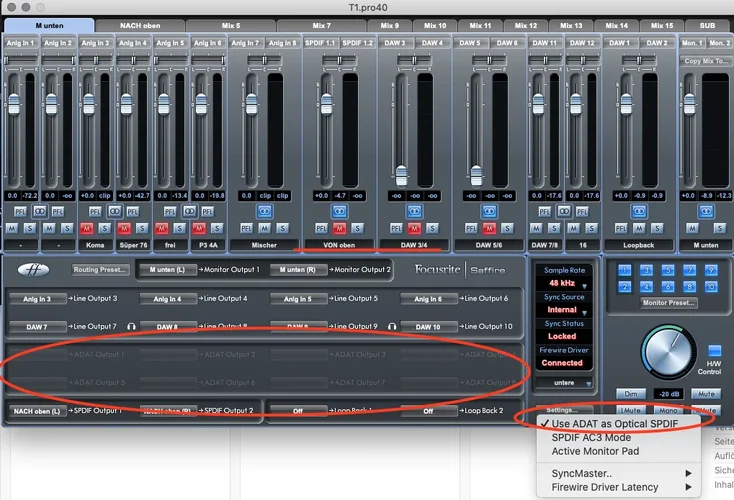Image resolution: width=734 pixels, height=500 pixels.
Task: Open source dropdown for Loop Back 2
Action: 428,411
